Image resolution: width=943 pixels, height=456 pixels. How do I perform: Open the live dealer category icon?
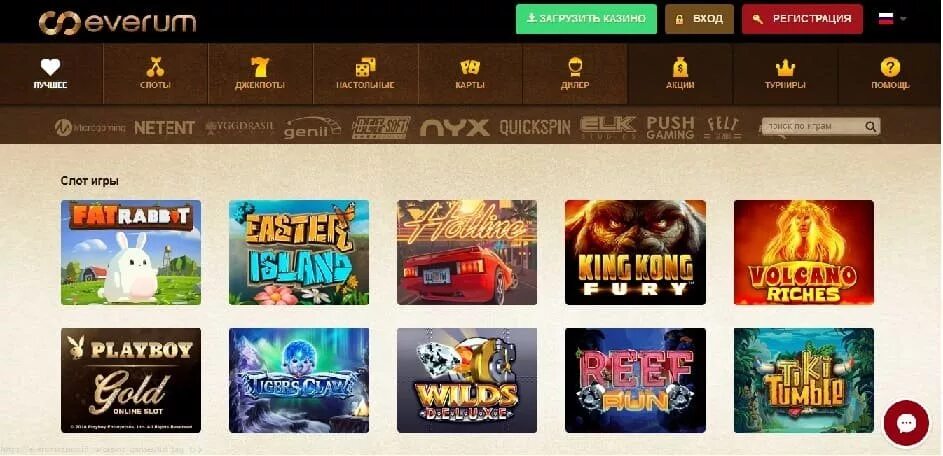574,67
